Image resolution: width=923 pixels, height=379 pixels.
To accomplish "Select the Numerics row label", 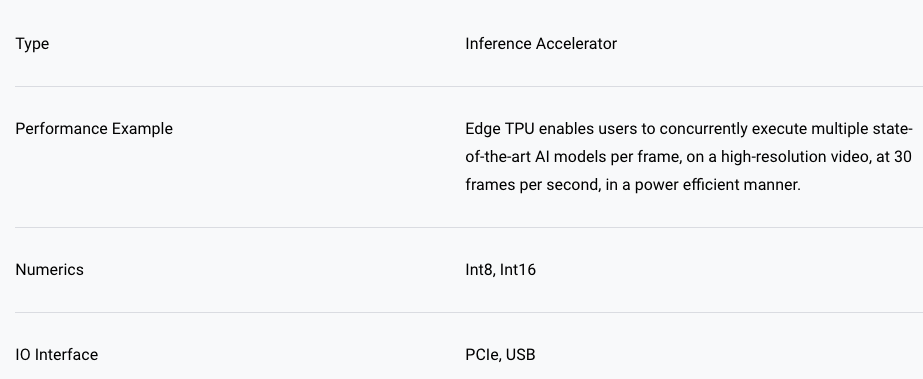I will pyautogui.click(x=49, y=270).
